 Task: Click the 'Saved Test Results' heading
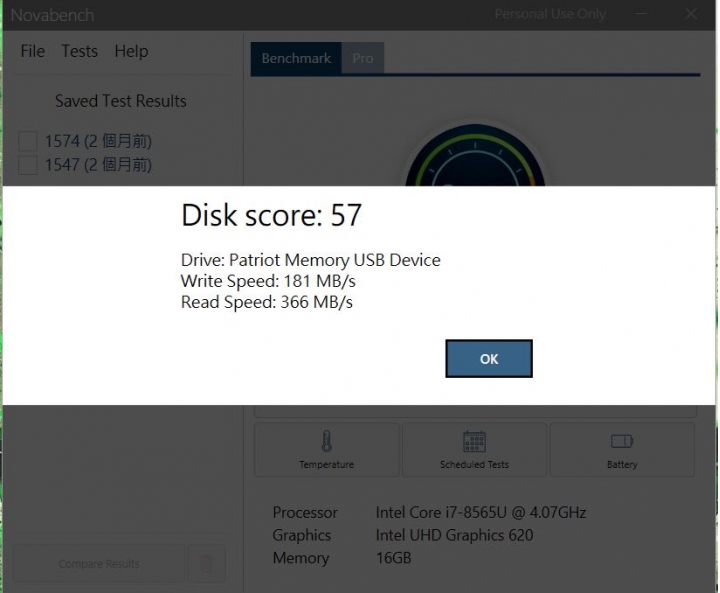pos(121,101)
